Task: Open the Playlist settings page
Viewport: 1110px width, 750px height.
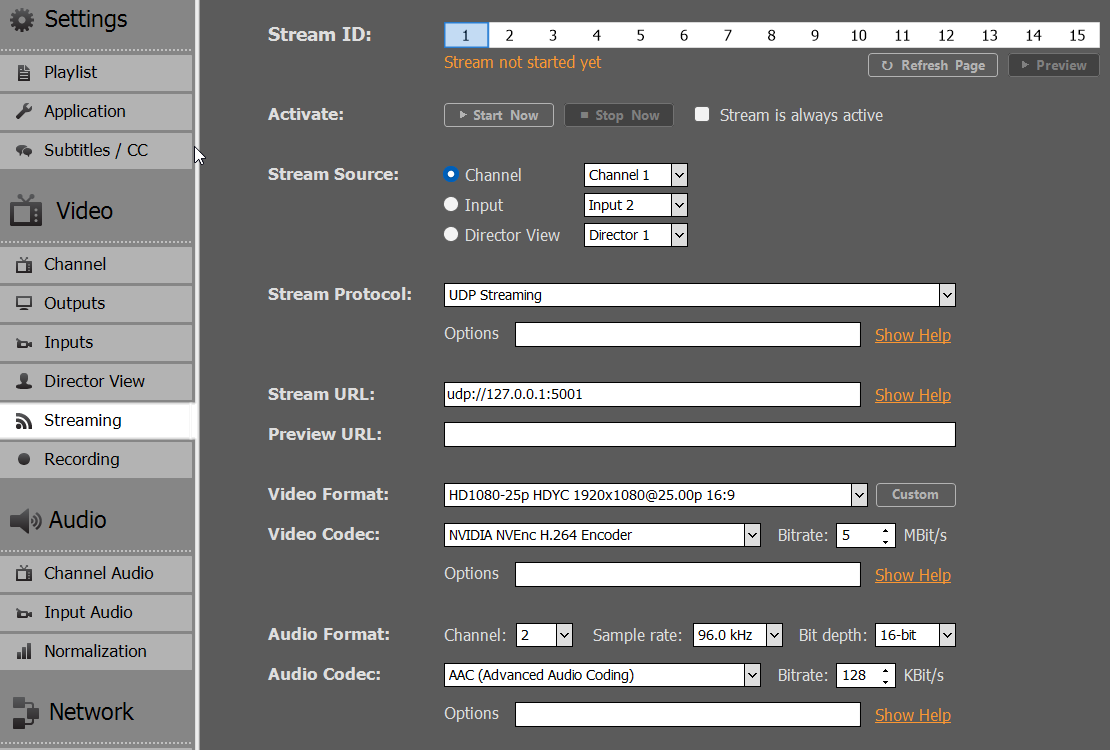Action: coord(96,72)
